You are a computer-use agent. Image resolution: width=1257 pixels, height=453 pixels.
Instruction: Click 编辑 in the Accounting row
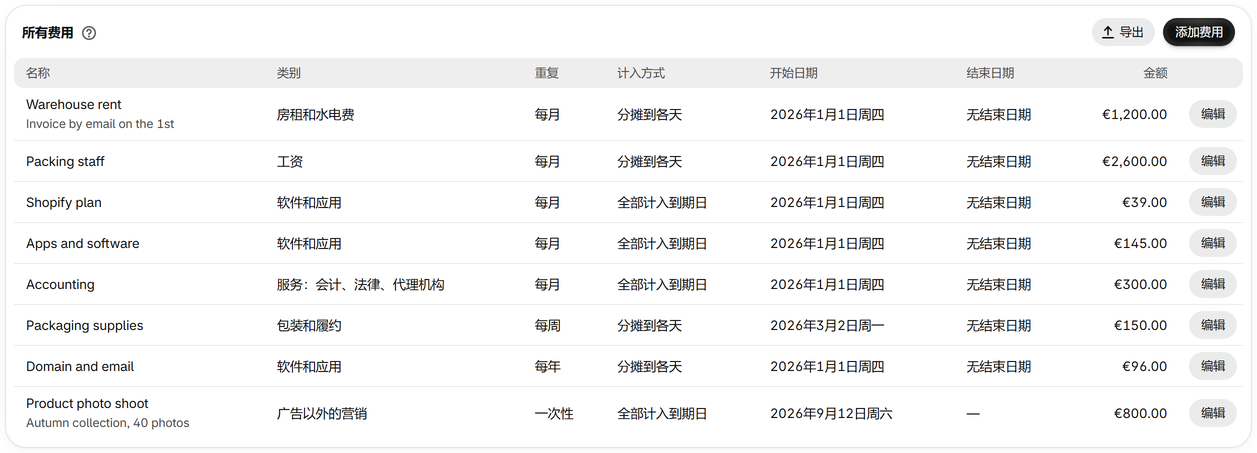click(x=1212, y=284)
